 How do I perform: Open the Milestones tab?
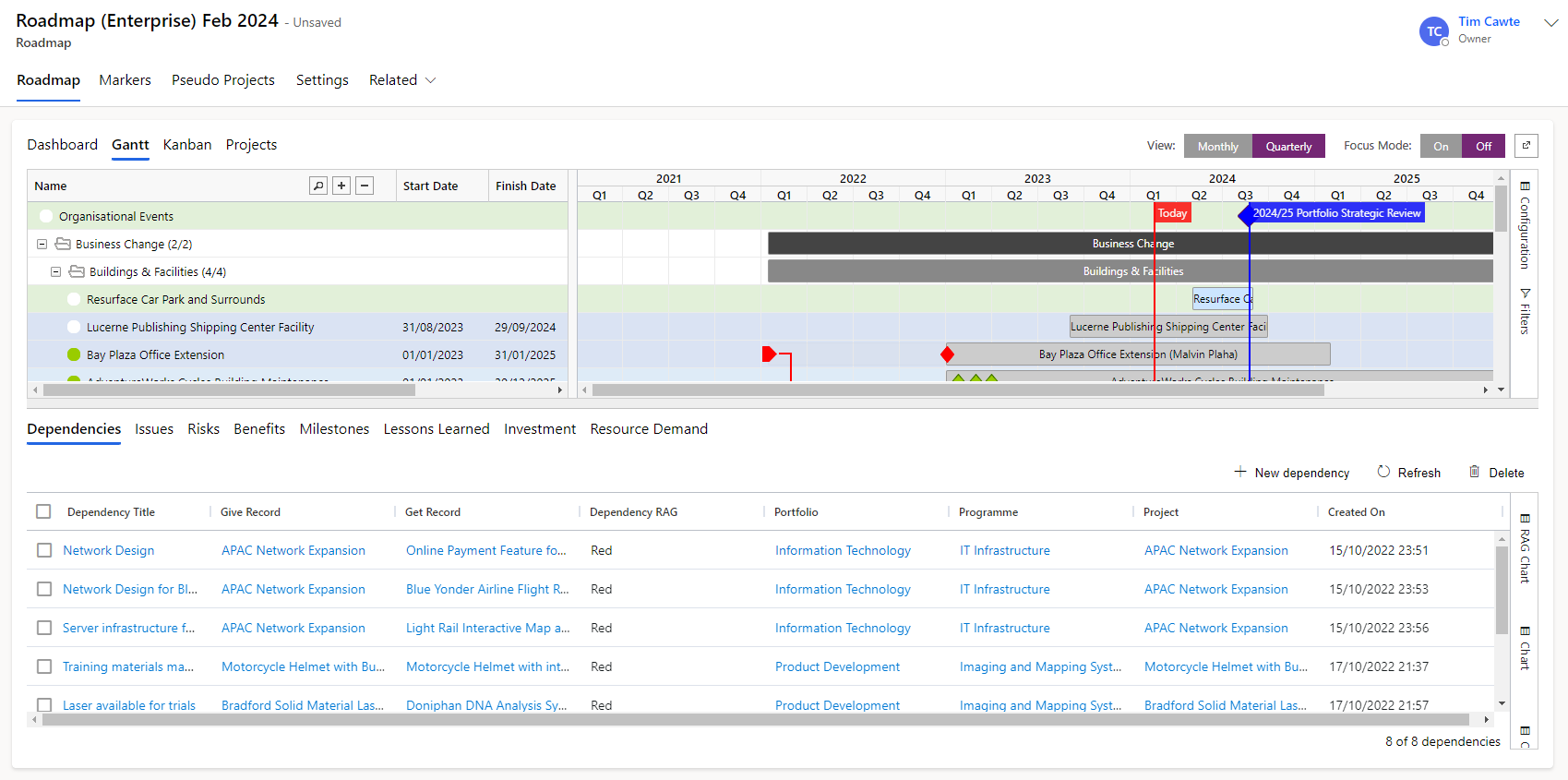pos(334,429)
